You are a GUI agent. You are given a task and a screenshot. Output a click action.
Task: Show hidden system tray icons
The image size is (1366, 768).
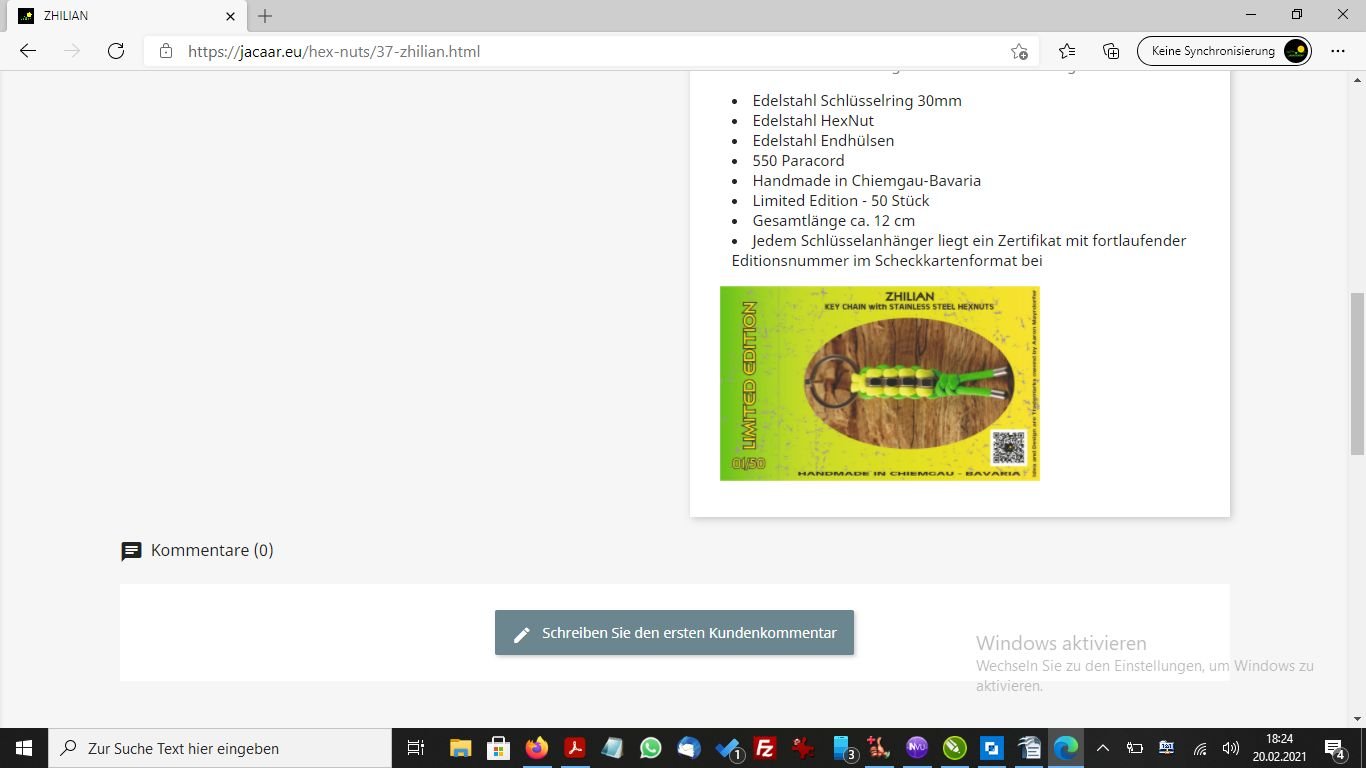tap(1103, 748)
